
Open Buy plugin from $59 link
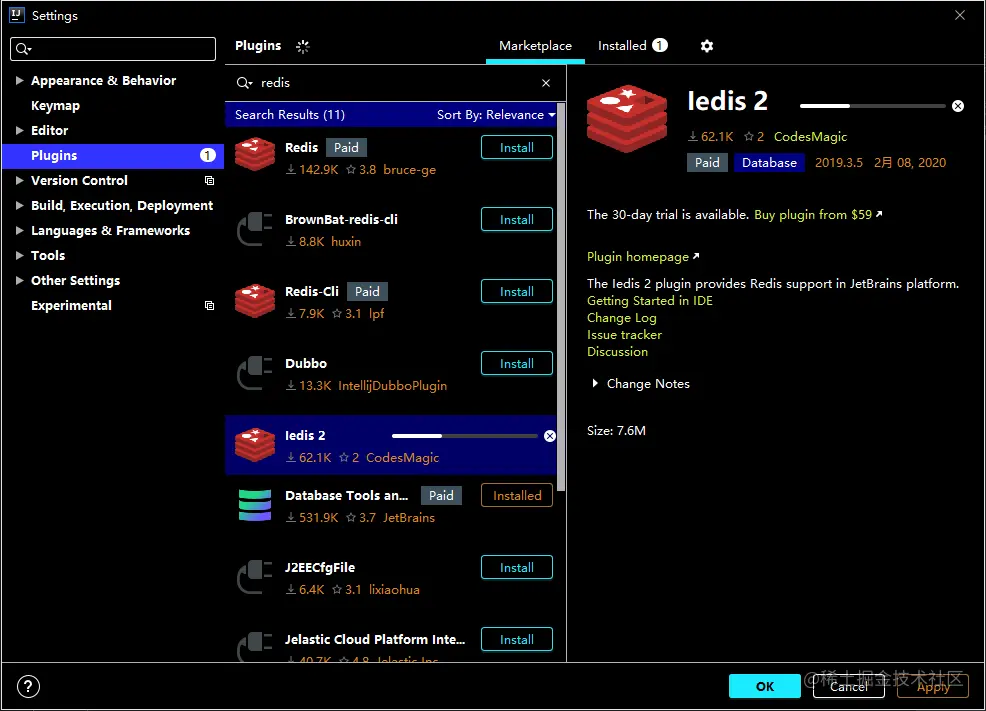(817, 214)
